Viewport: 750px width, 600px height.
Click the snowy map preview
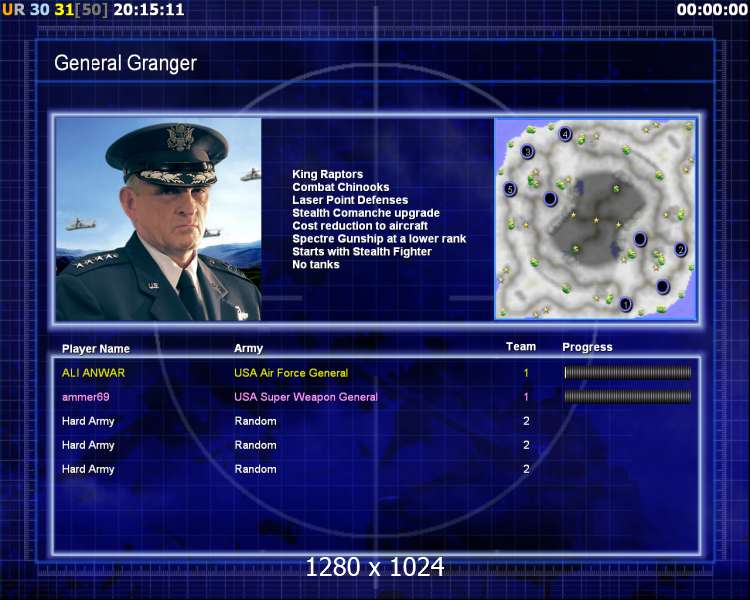[x=595, y=219]
